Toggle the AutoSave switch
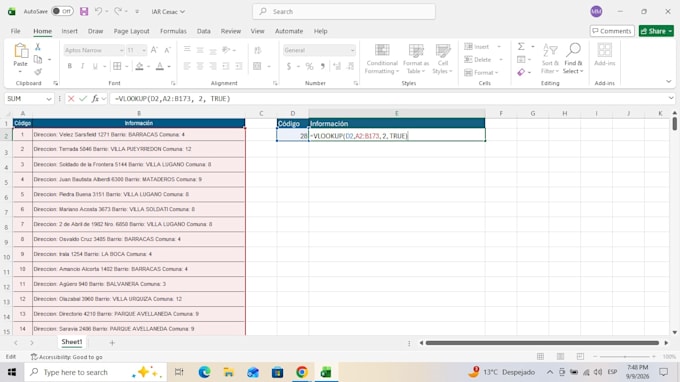Screen dimensions: 680x382 tap(62, 11)
